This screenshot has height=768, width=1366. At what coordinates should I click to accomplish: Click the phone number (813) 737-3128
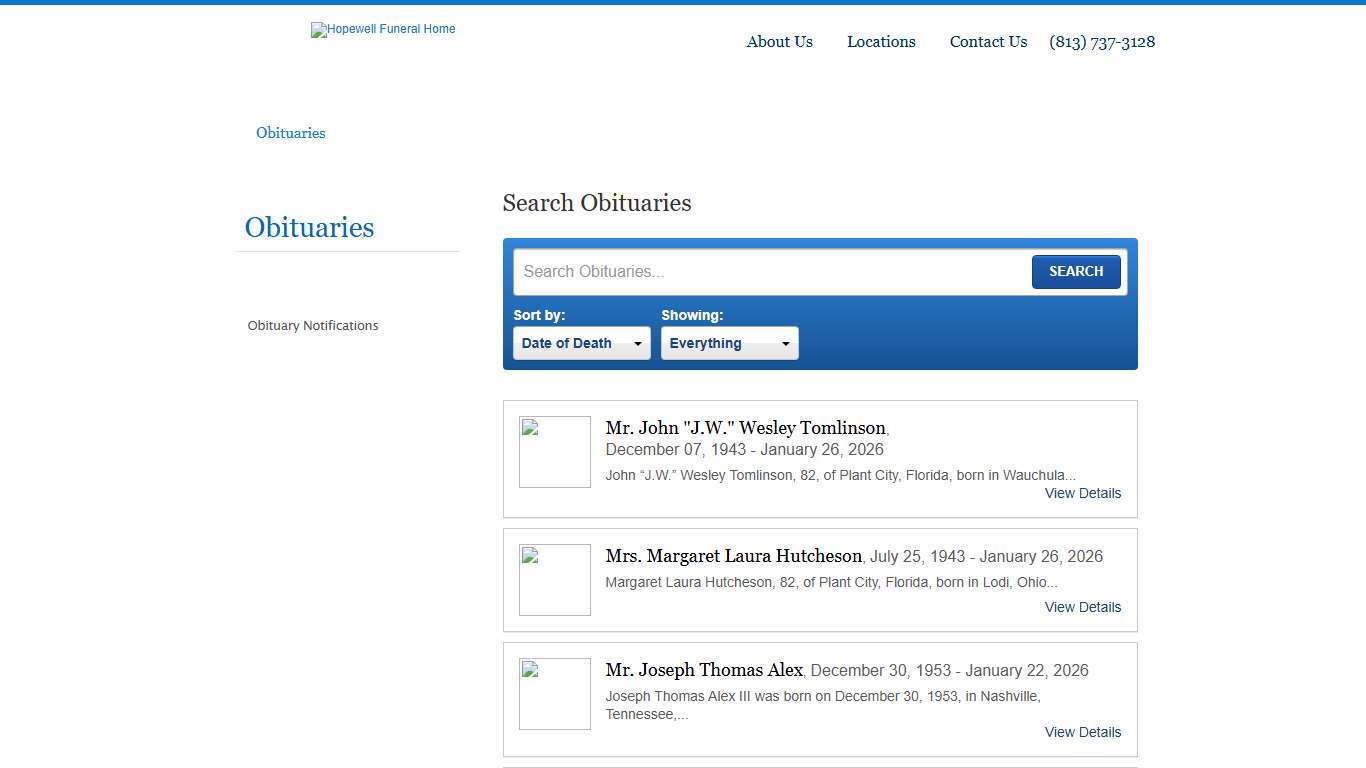[1102, 42]
